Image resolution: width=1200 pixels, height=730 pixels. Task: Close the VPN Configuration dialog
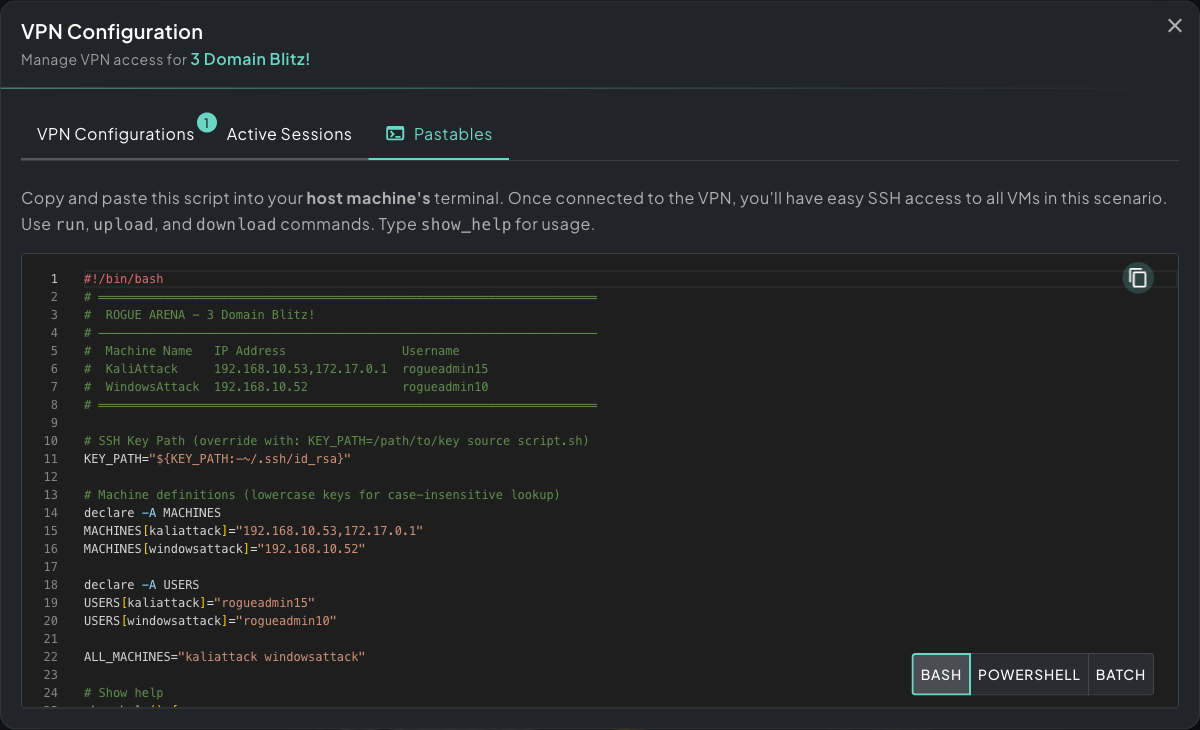coord(1175,26)
